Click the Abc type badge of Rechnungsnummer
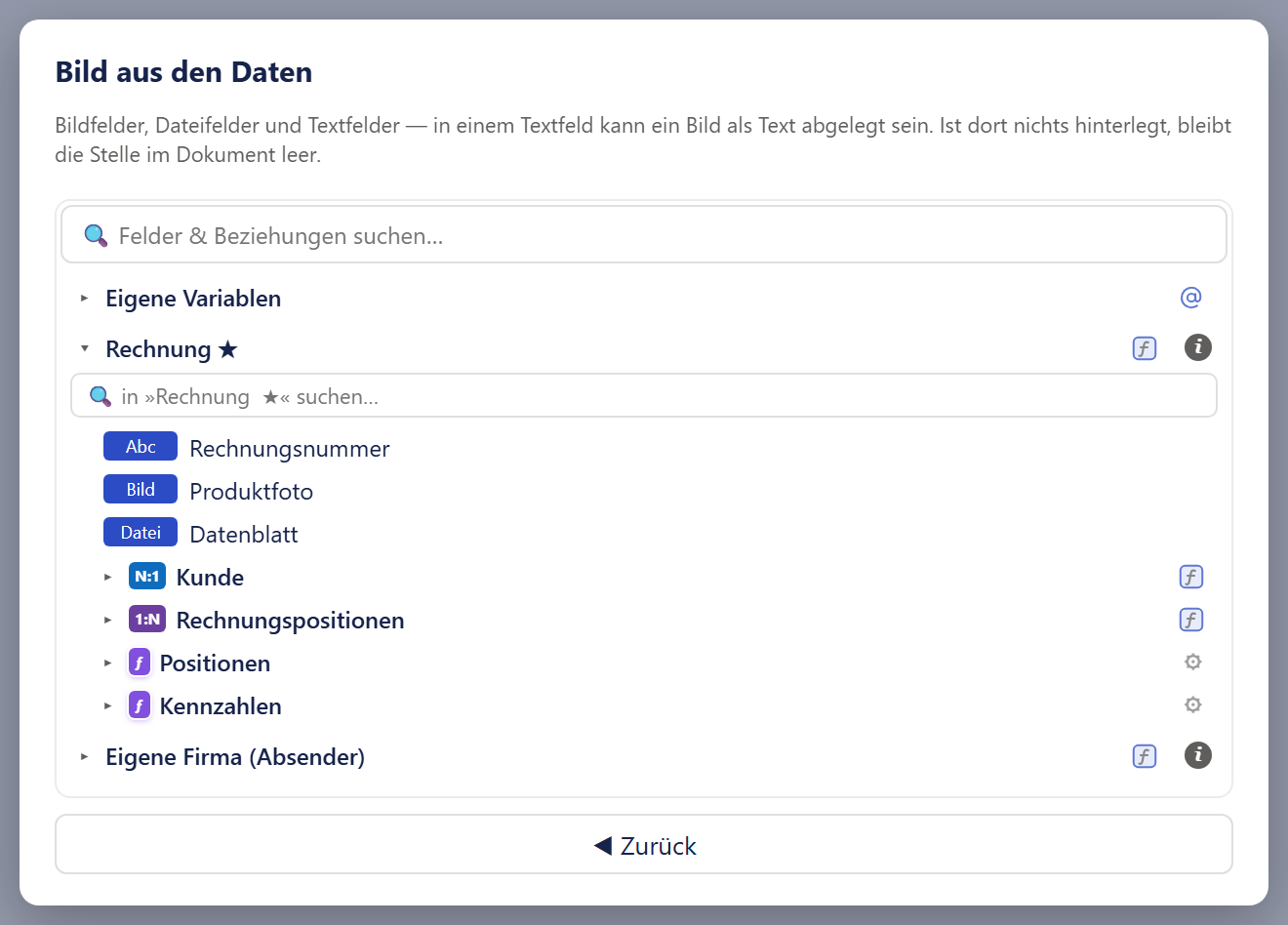The image size is (1288, 925). (141, 447)
